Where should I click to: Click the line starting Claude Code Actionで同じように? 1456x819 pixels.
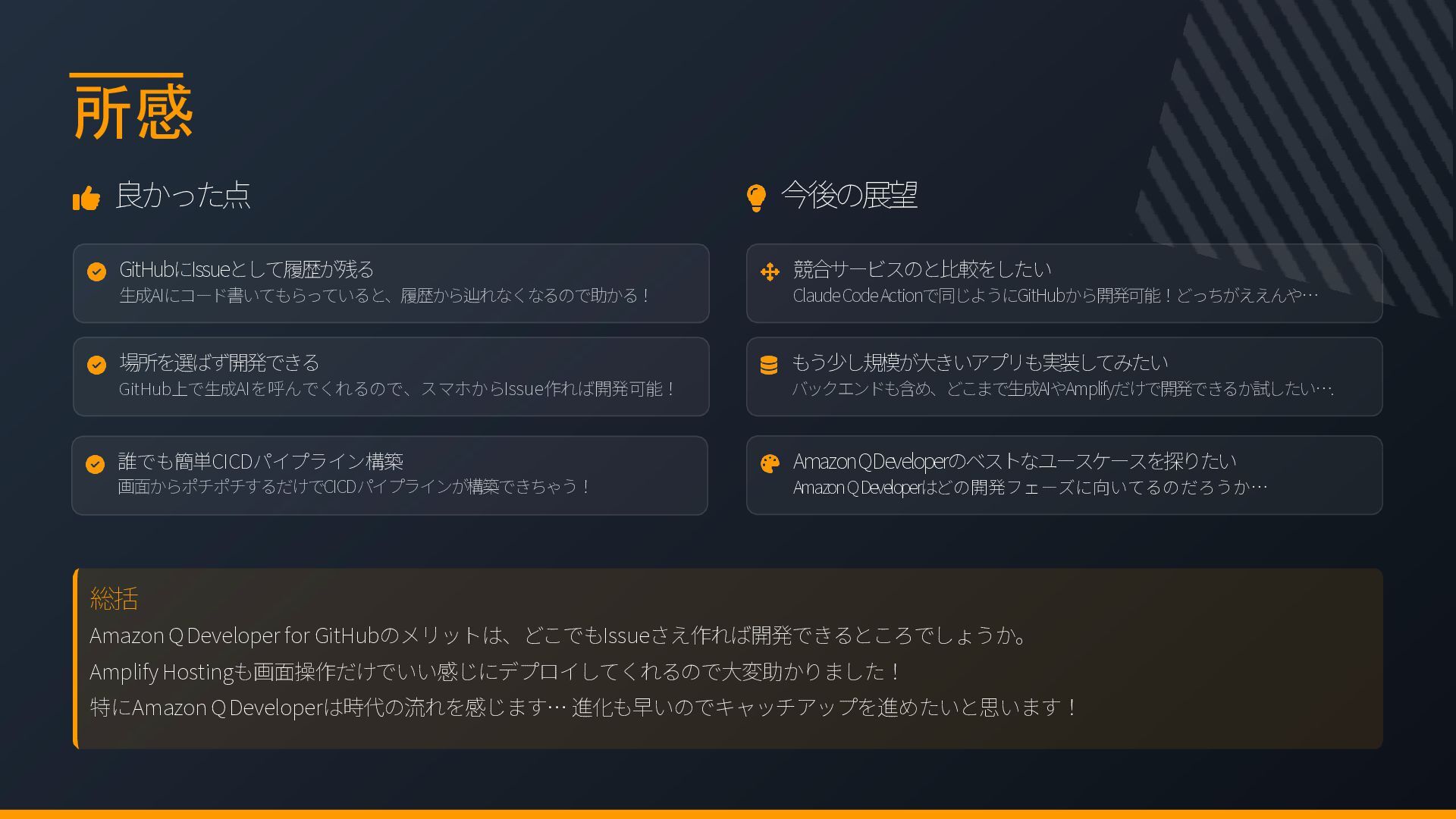1056,295
